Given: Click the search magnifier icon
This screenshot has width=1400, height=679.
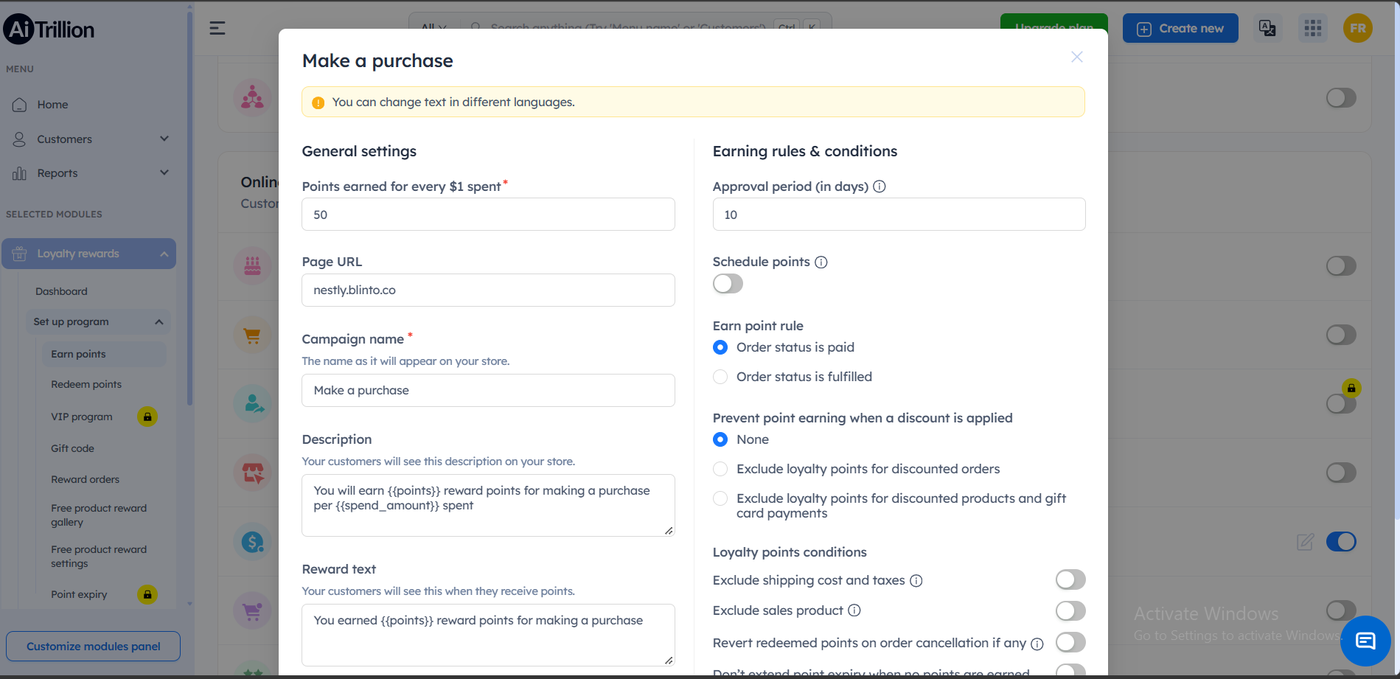Looking at the screenshot, I should pos(475,27).
